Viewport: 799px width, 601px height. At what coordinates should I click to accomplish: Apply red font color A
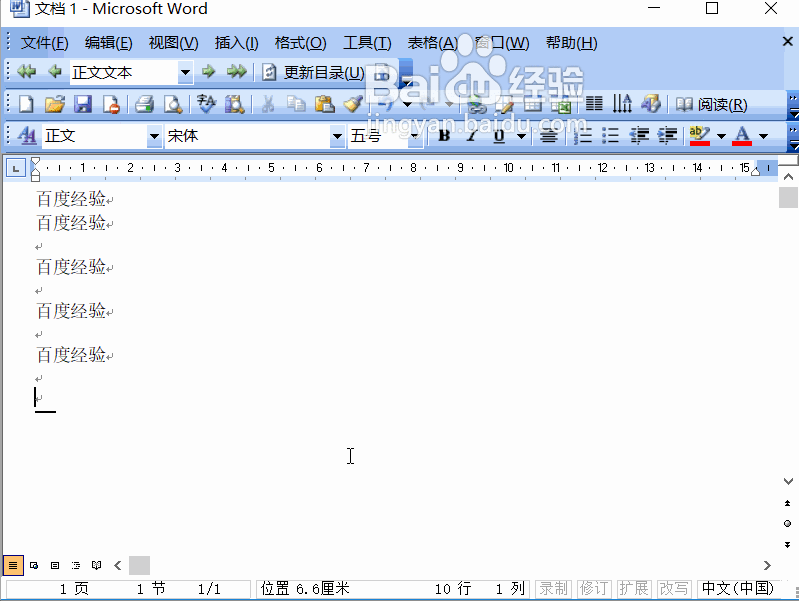click(742, 136)
